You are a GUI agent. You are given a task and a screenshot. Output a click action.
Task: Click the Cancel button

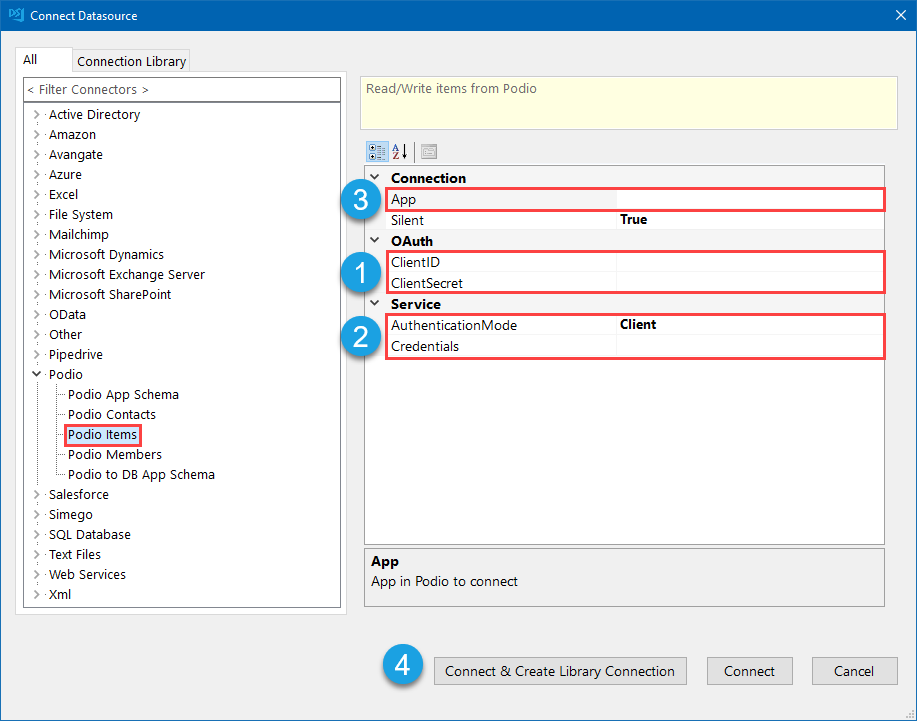pyautogui.click(x=854, y=671)
